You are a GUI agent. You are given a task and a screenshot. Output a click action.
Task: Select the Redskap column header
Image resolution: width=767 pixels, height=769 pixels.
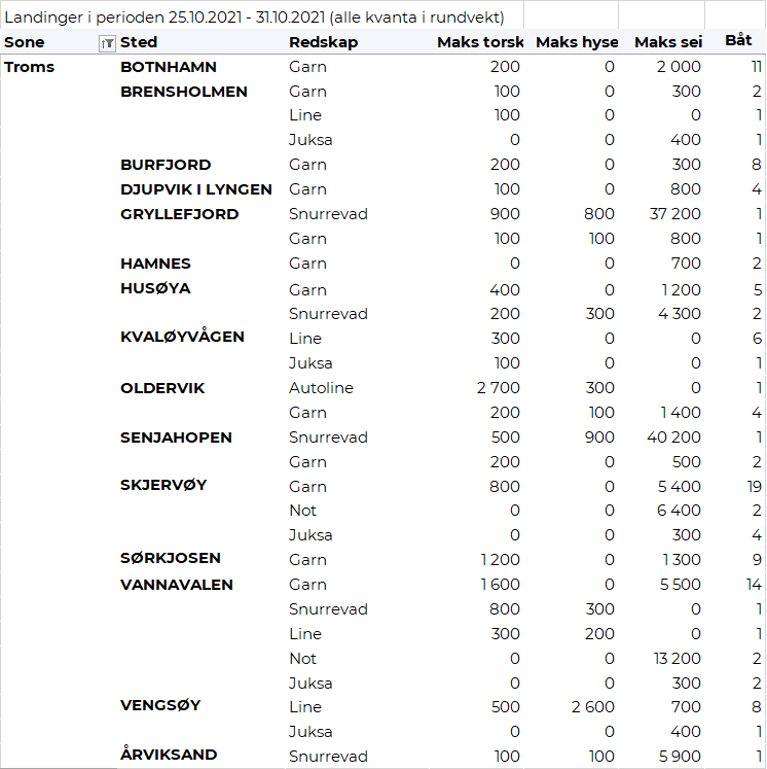click(x=323, y=43)
